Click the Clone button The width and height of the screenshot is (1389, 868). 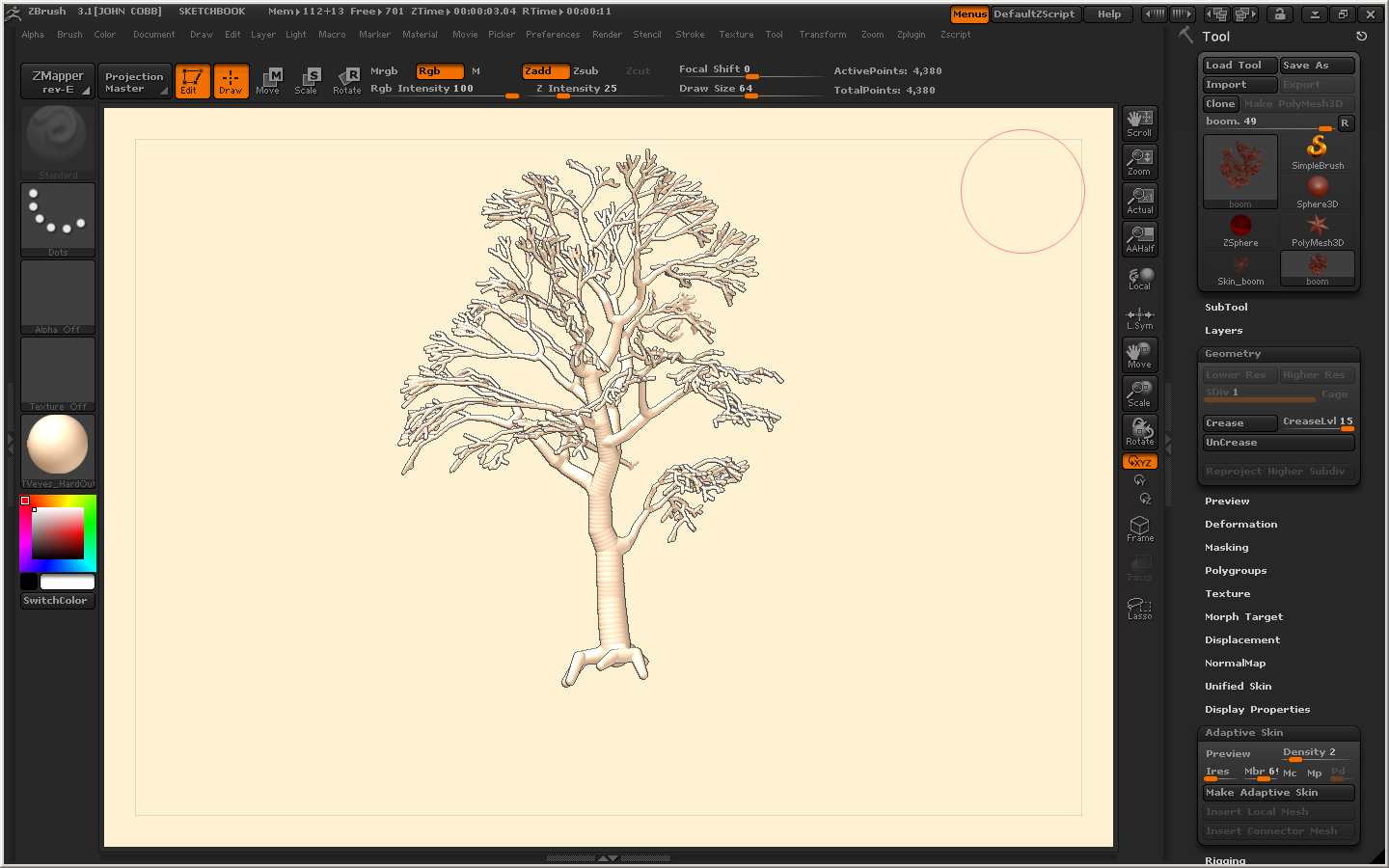click(x=1220, y=104)
